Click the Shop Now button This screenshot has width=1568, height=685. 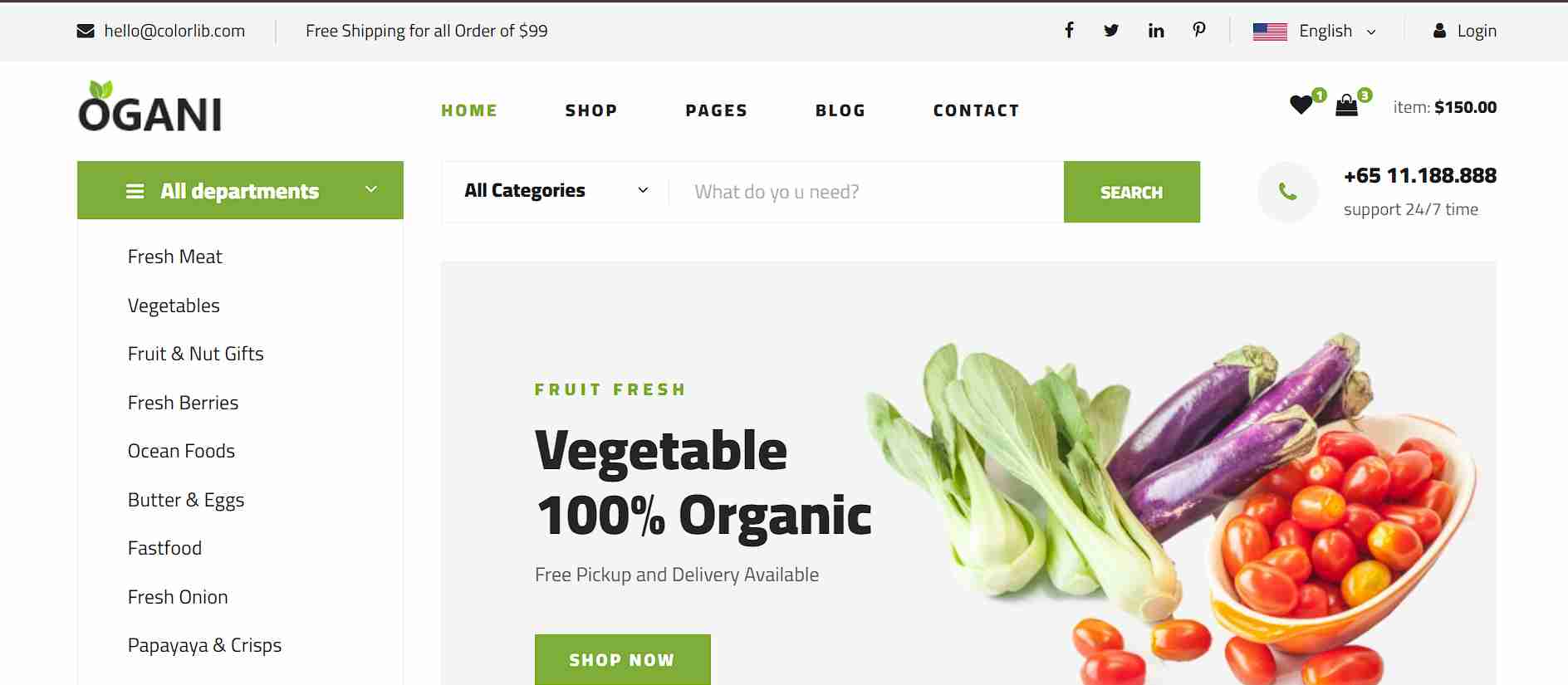(622, 659)
